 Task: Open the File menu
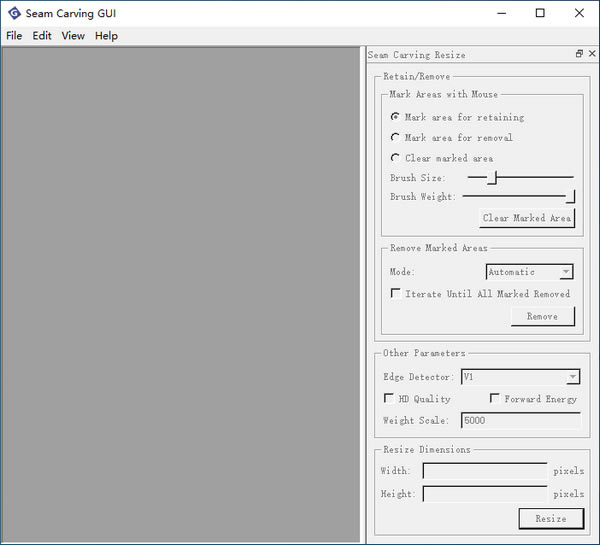14,36
